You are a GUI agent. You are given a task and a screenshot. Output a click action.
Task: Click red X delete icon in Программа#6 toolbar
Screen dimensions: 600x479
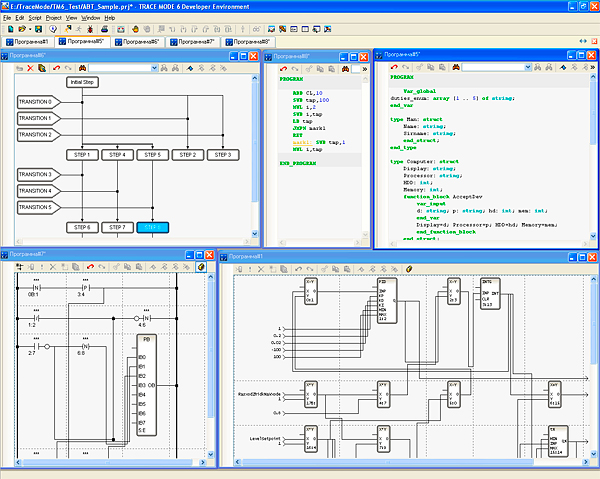pos(30,68)
